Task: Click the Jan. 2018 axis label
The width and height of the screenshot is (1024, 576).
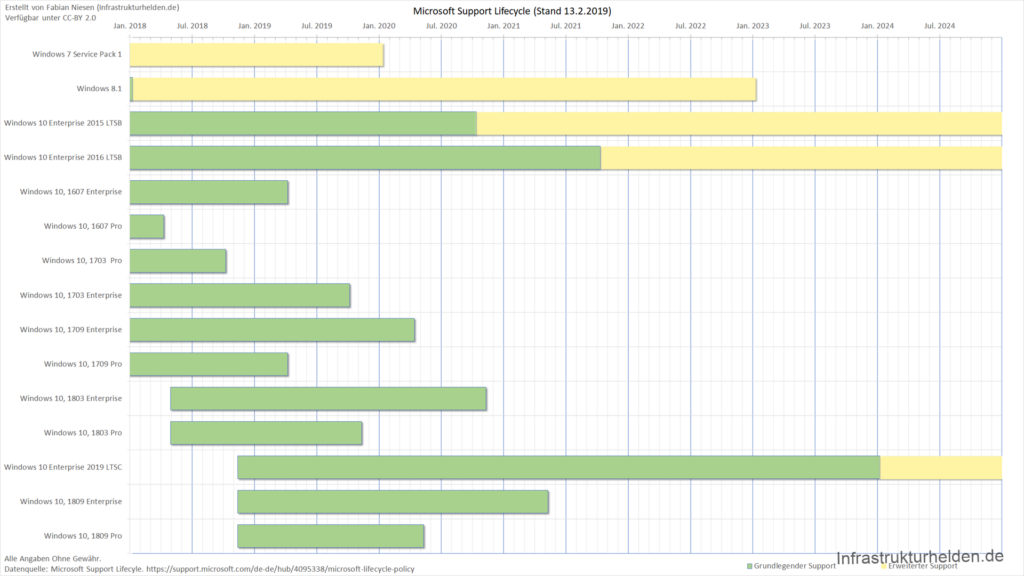Action: [130, 26]
